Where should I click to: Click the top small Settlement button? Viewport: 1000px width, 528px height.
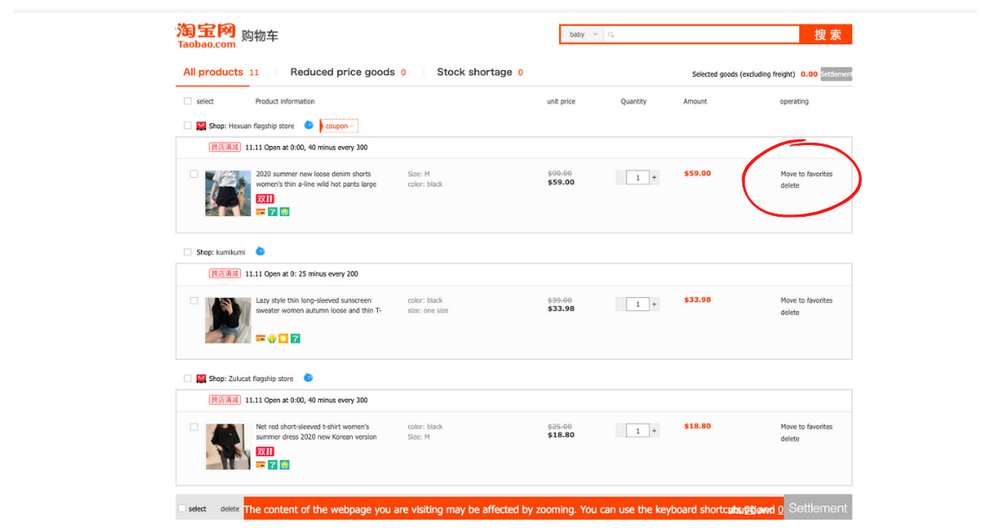836,74
